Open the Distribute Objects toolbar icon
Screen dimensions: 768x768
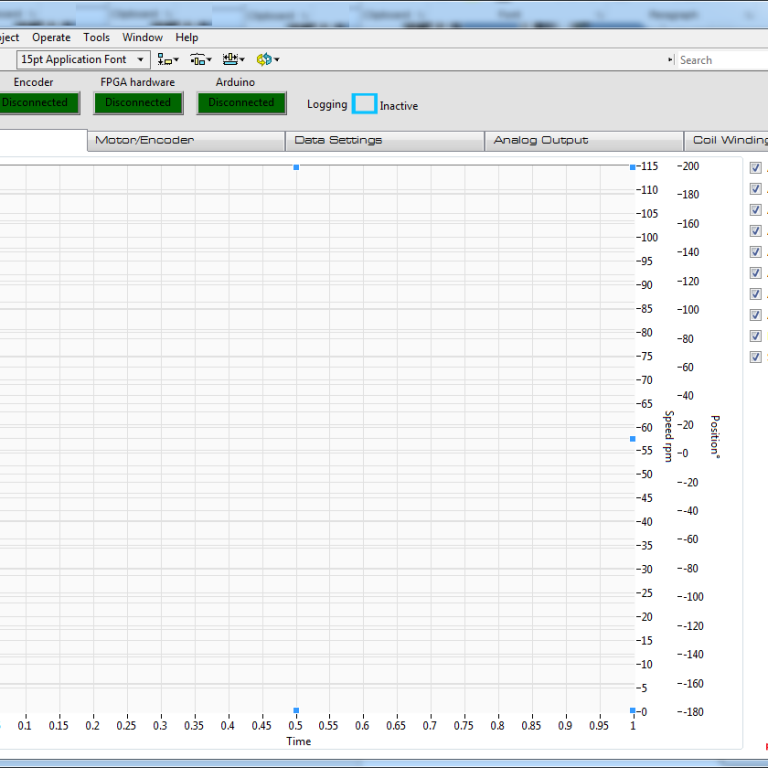[200, 60]
